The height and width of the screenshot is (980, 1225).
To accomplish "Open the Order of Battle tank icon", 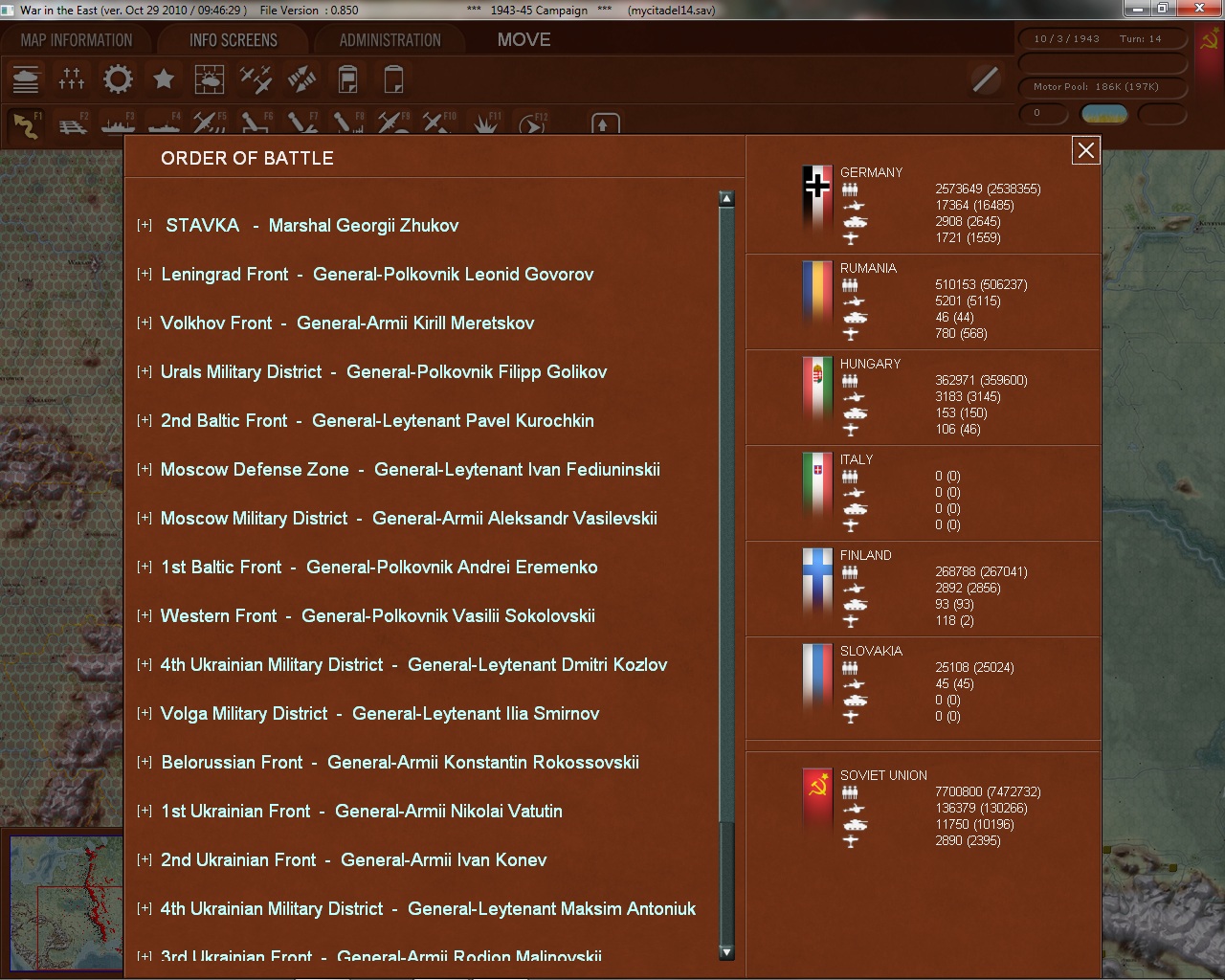I will coord(26,79).
